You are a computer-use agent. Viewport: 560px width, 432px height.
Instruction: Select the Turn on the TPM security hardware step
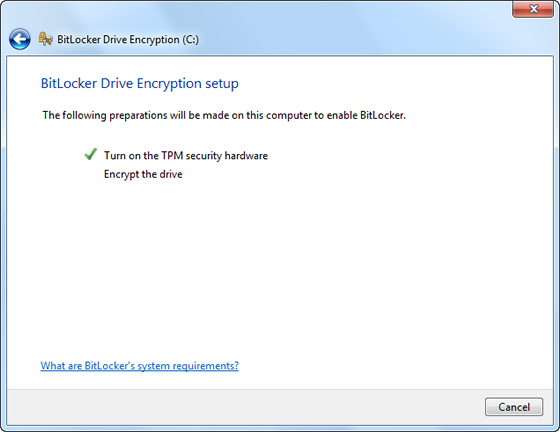coord(186,156)
